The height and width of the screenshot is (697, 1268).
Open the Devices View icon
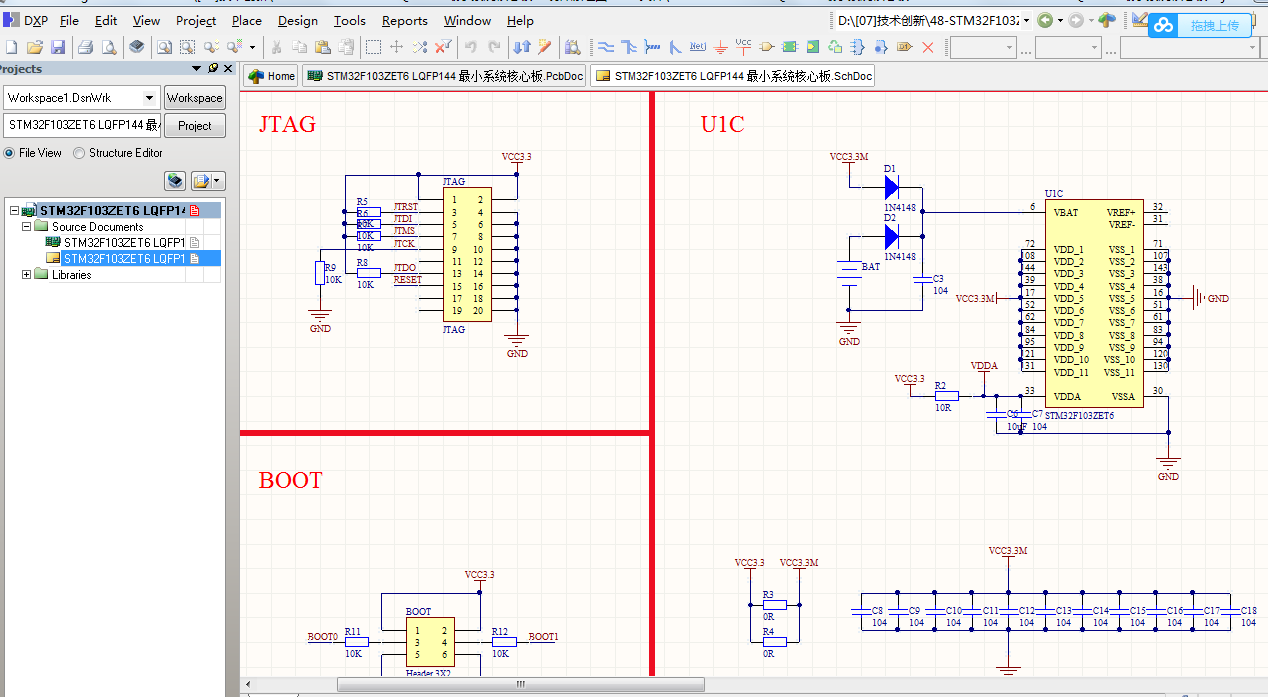click(x=137, y=47)
